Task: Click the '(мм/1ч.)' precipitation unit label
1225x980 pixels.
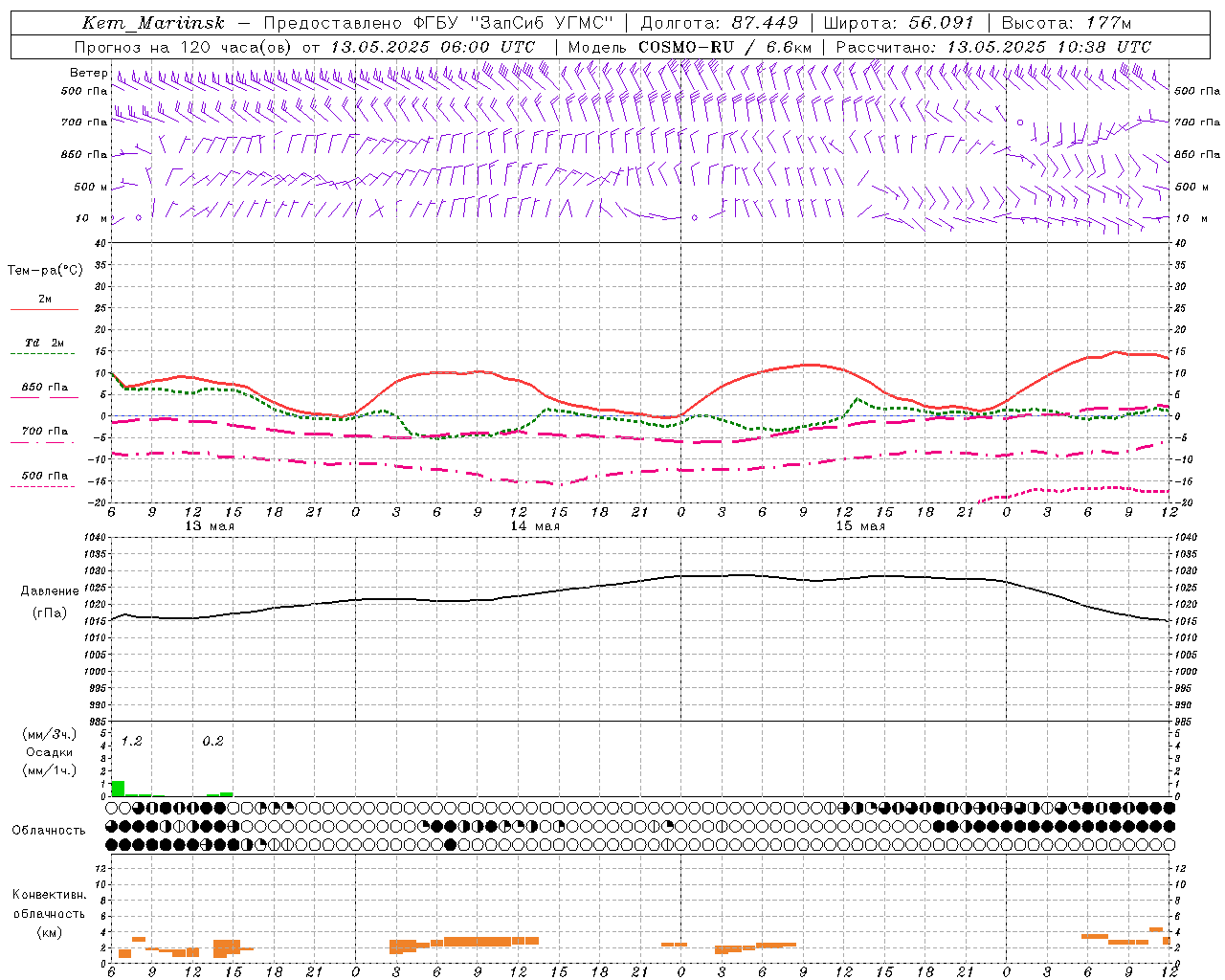Action: (x=50, y=770)
